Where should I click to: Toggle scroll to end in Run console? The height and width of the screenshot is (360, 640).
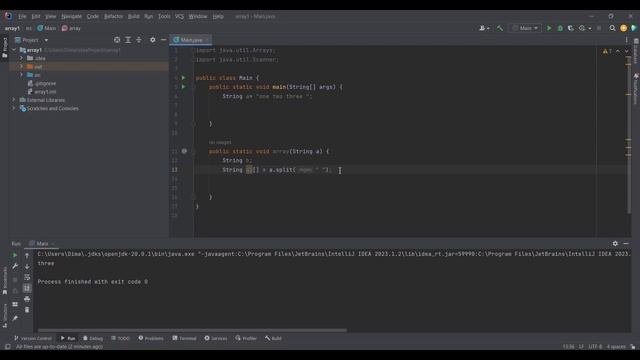27,288
